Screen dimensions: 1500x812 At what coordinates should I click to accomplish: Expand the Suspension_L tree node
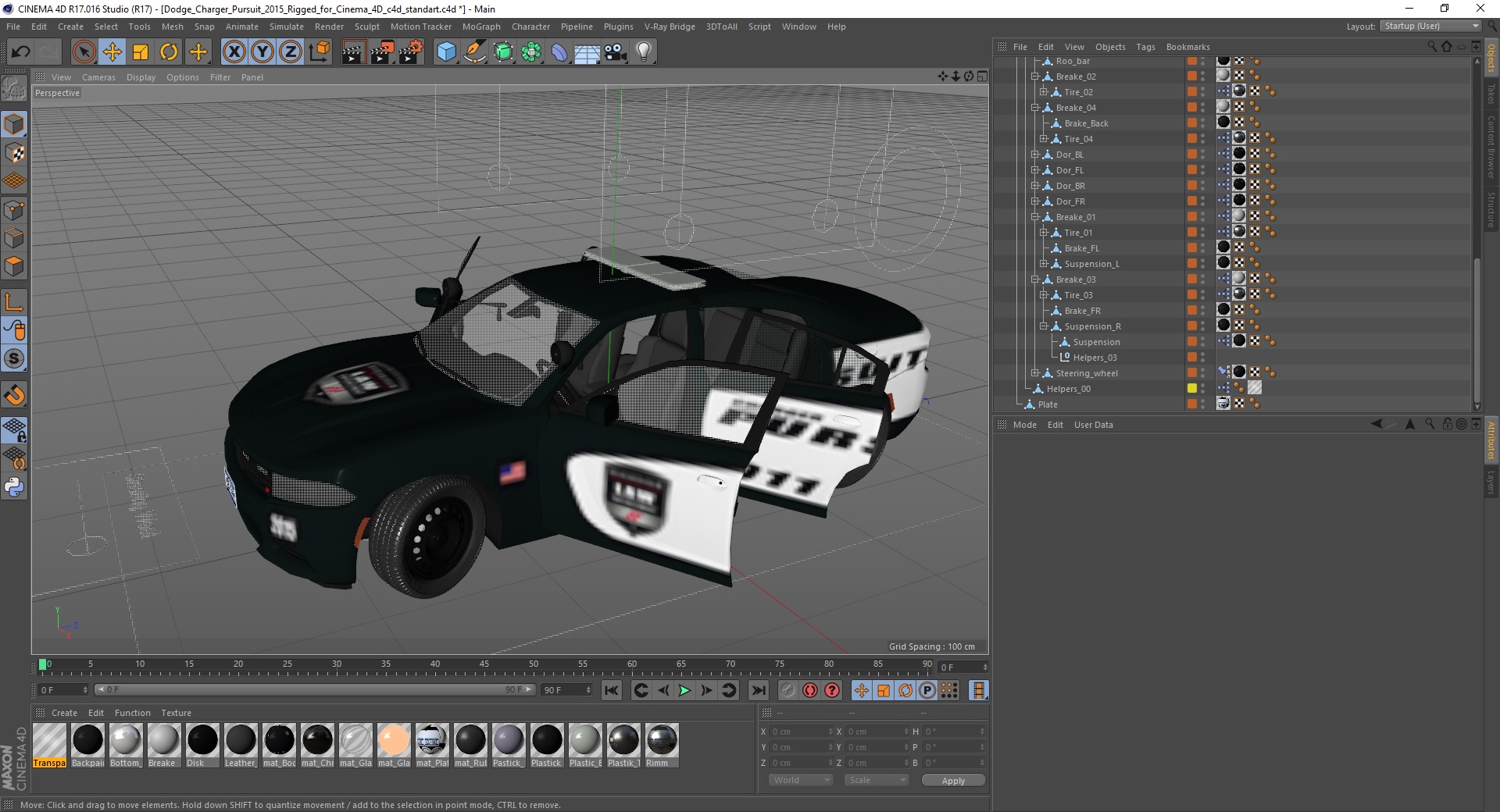click(x=1044, y=264)
